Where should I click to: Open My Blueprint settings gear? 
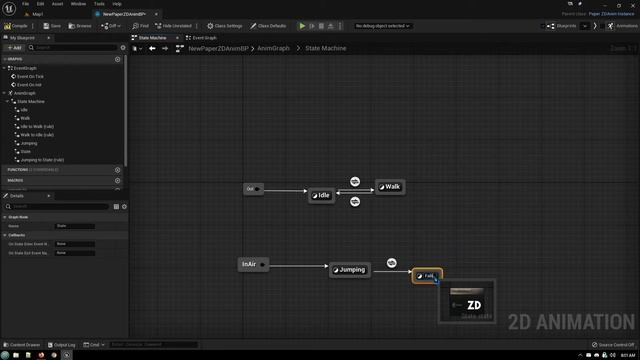click(123, 48)
